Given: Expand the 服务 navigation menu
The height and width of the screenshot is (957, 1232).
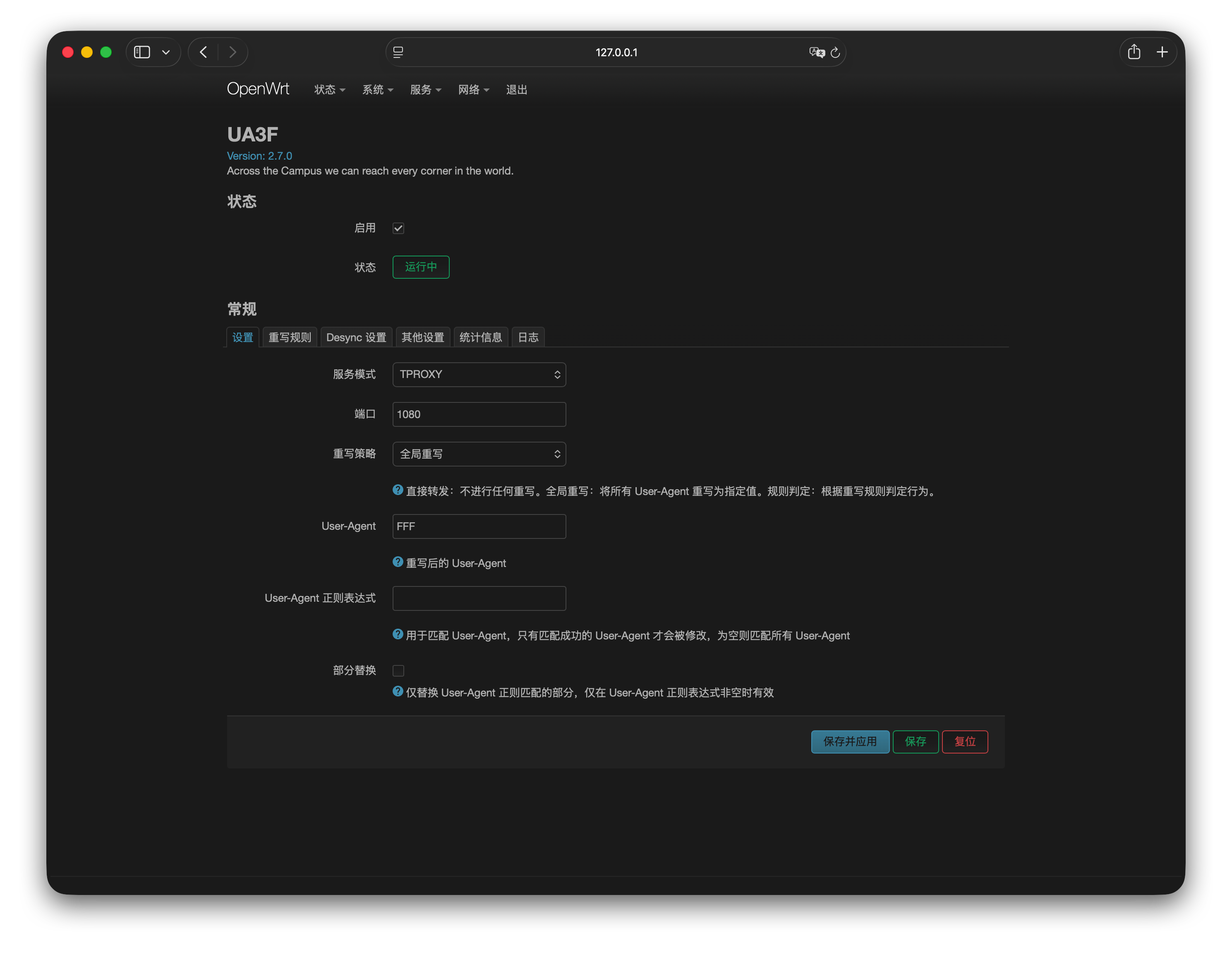Looking at the screenshot, I should 425,90.
